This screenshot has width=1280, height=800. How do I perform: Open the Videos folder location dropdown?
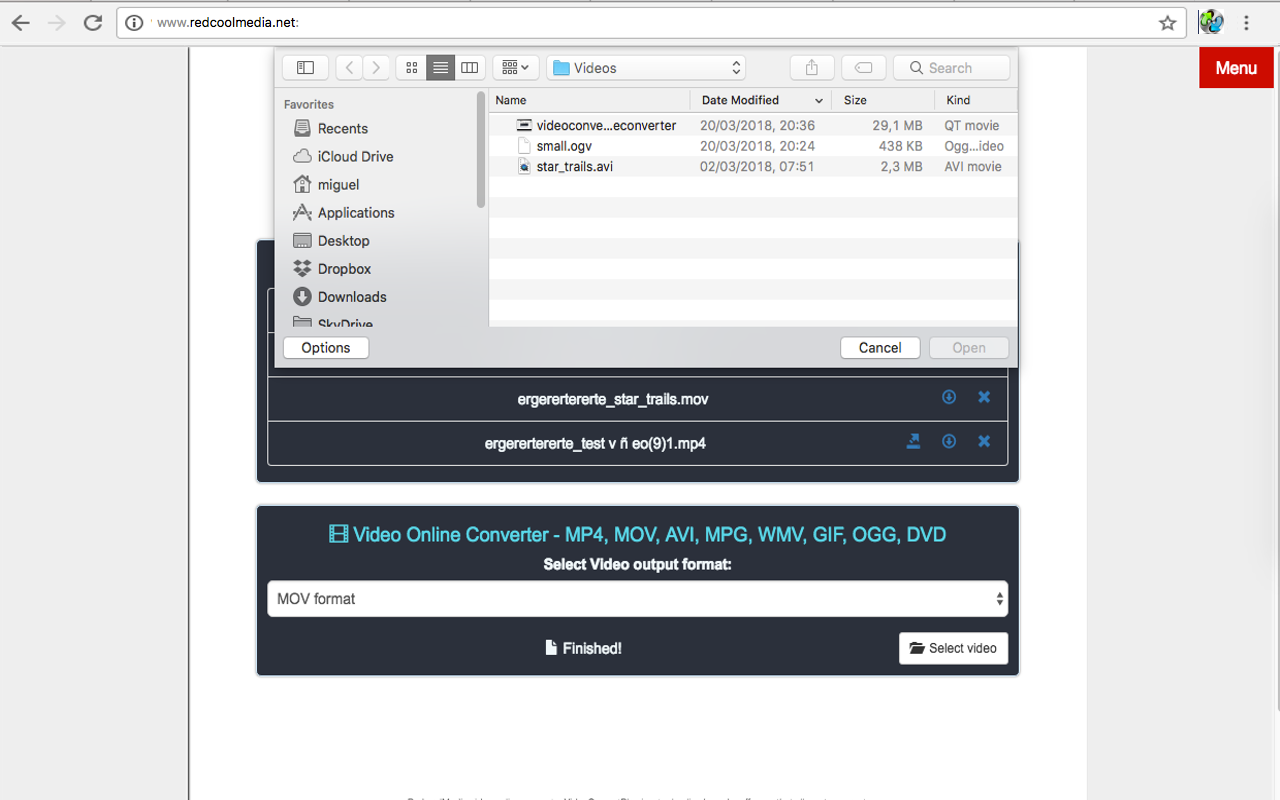[646, 68]
